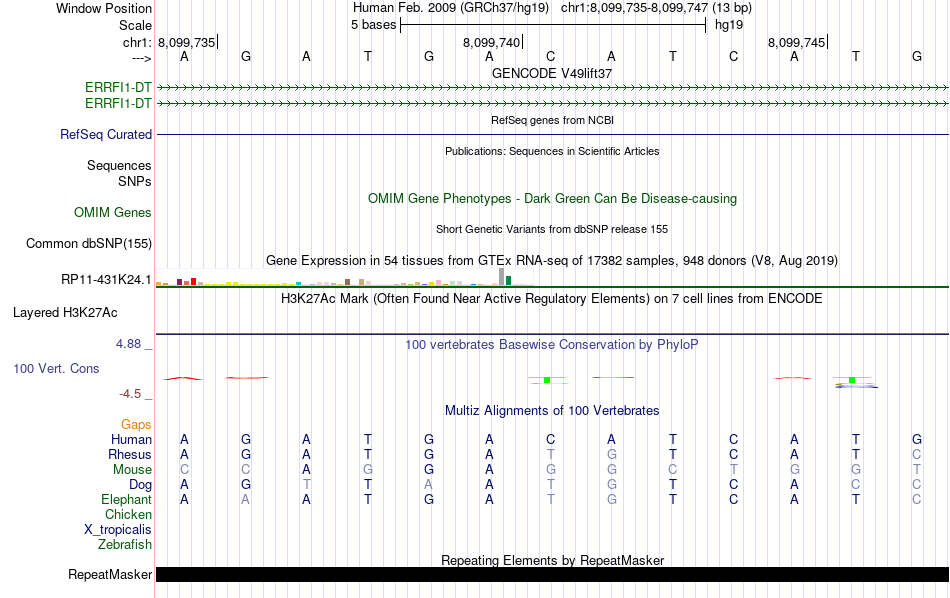Open the GTEx Gene Expression in 54 tissues title
950x598 pixels.
pos(552,261)
